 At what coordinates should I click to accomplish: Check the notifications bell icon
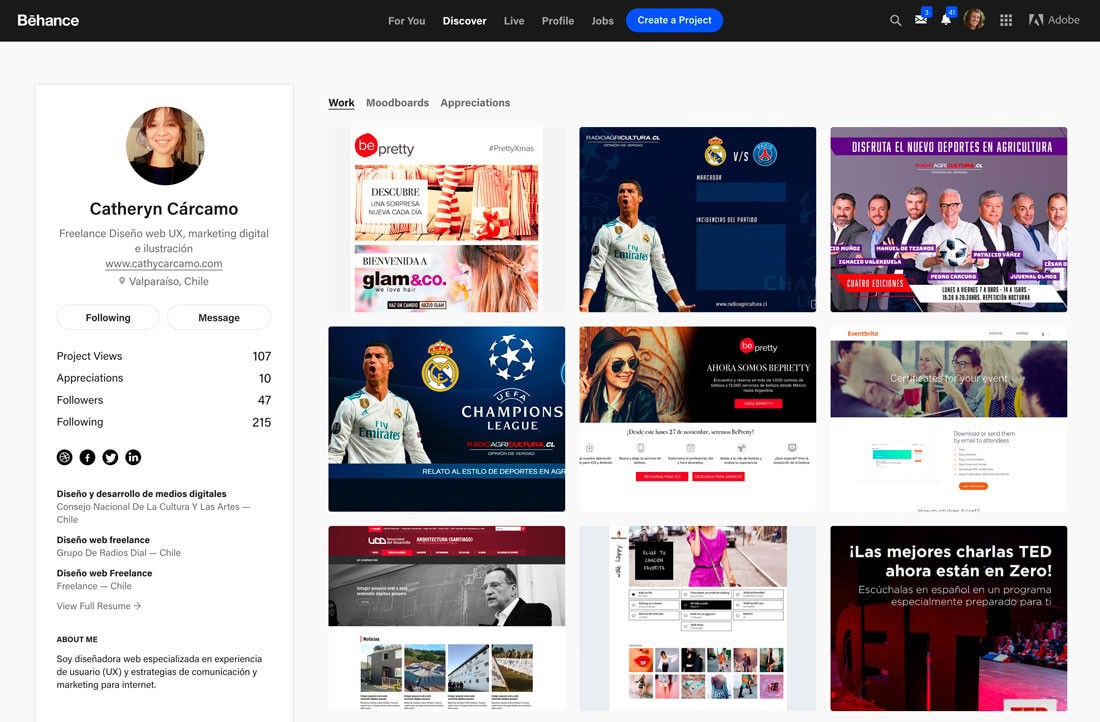946,20
